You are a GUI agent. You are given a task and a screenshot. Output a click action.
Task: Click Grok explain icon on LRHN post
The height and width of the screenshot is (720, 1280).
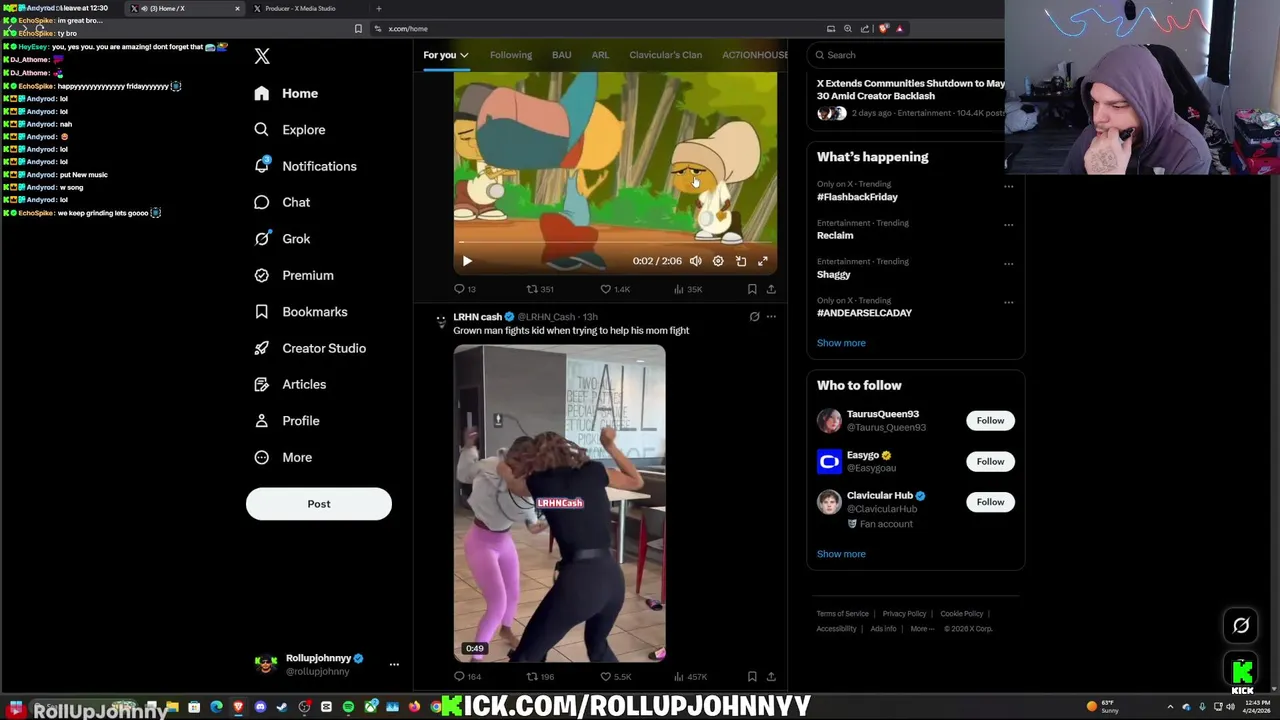(755, 317)
